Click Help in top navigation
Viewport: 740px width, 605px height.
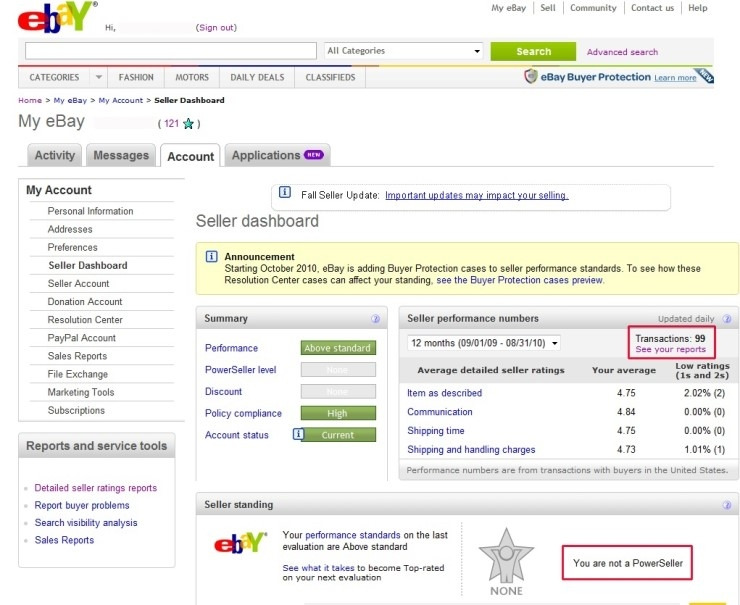point(698,8)
